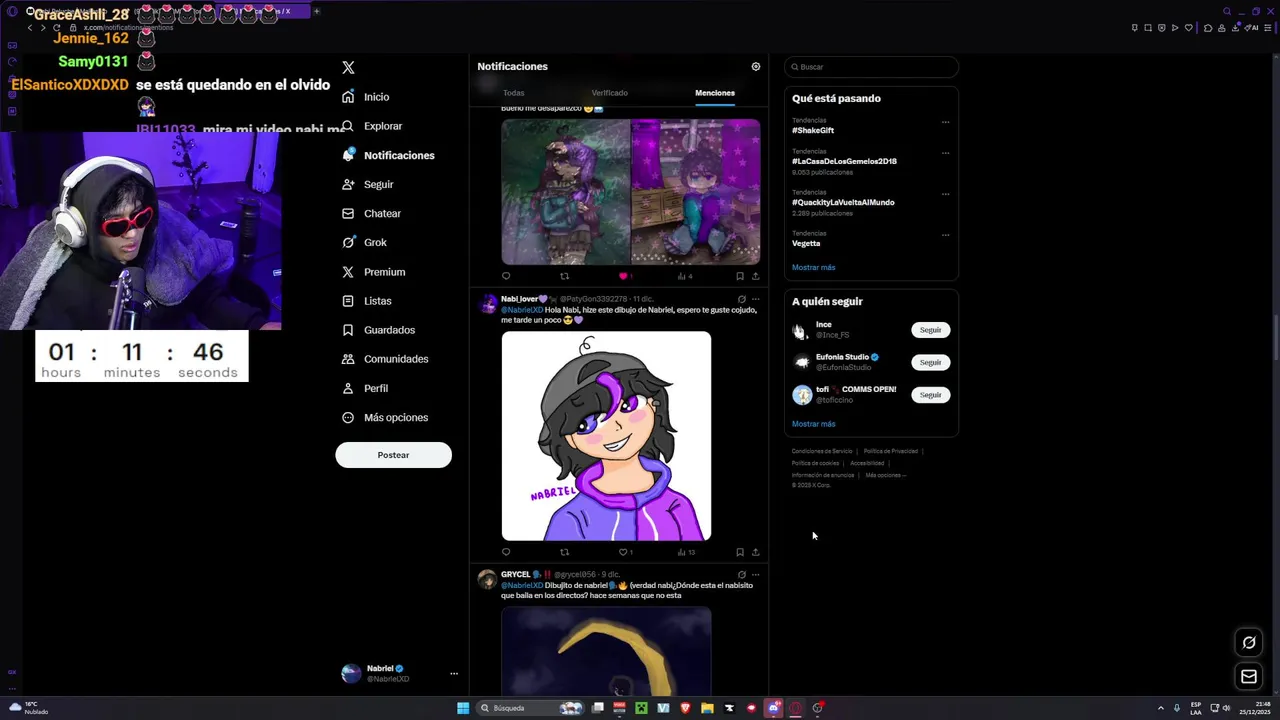Open the Nabriel drawing image
Image resolution: width=1280 pixels, height=720 pixels.
[606, 436]
